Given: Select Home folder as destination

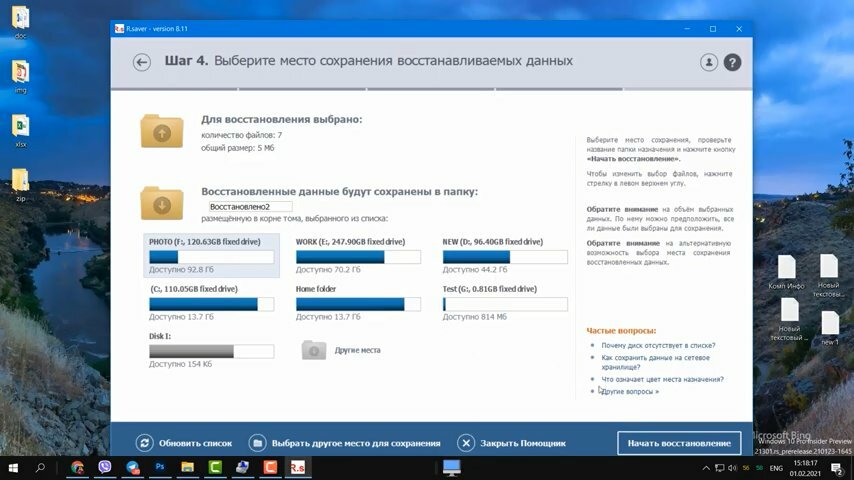Looking at the screenshot, I should (x=358, y=303).
